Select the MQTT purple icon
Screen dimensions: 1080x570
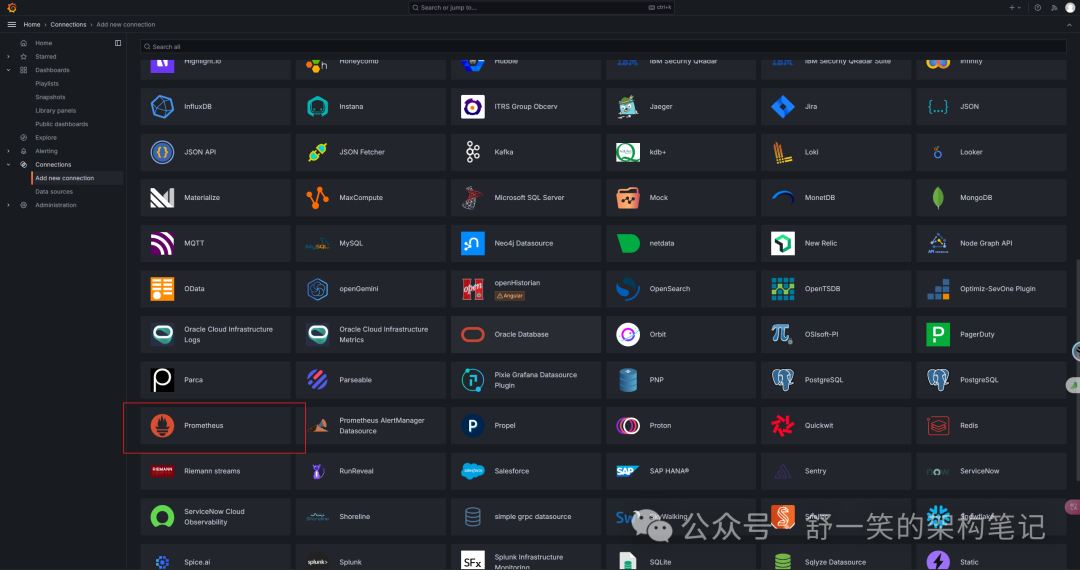click(x=163, y=243)
